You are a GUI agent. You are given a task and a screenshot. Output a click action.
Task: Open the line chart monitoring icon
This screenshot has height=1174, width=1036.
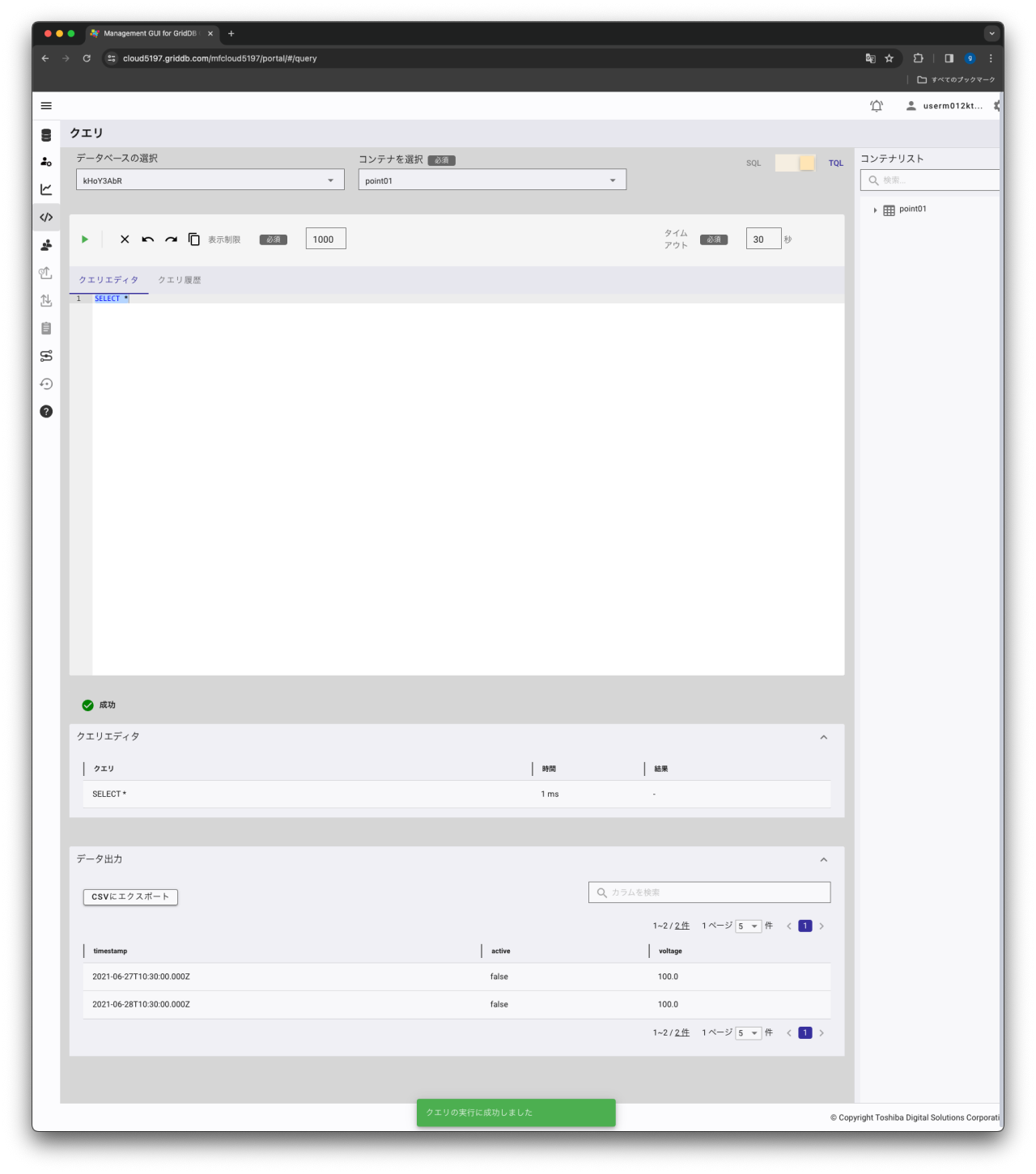coord(46,189)
